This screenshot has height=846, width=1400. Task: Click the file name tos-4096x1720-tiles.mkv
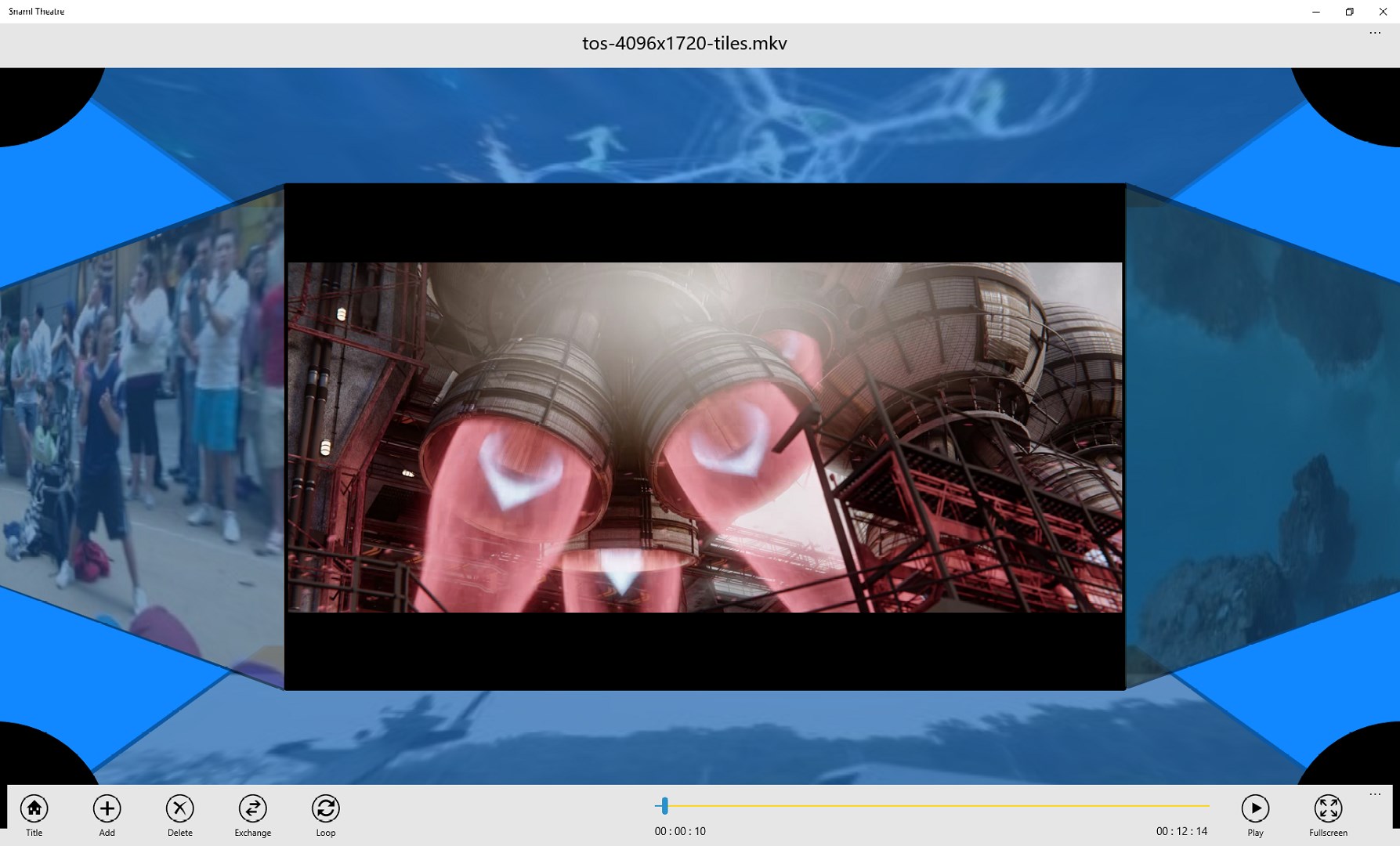point(685,44)
